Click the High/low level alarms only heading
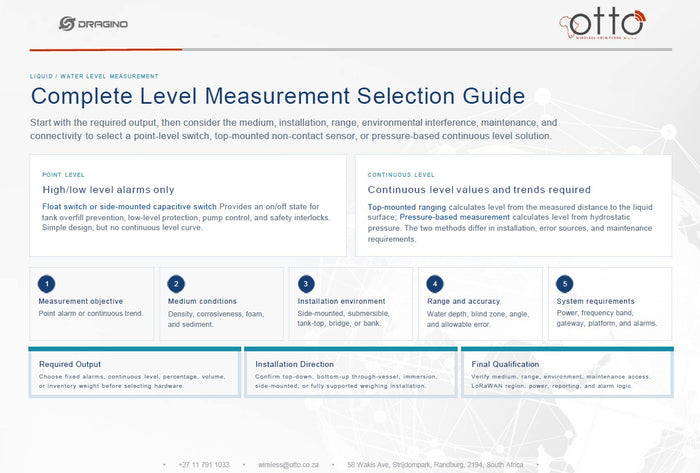Screen dimensions: 700x473 [108, 190]
